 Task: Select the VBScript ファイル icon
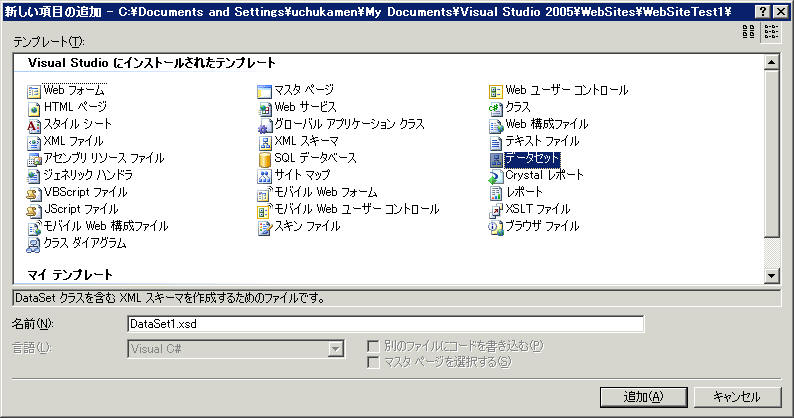pyautogui.click(x=33, y=194)
